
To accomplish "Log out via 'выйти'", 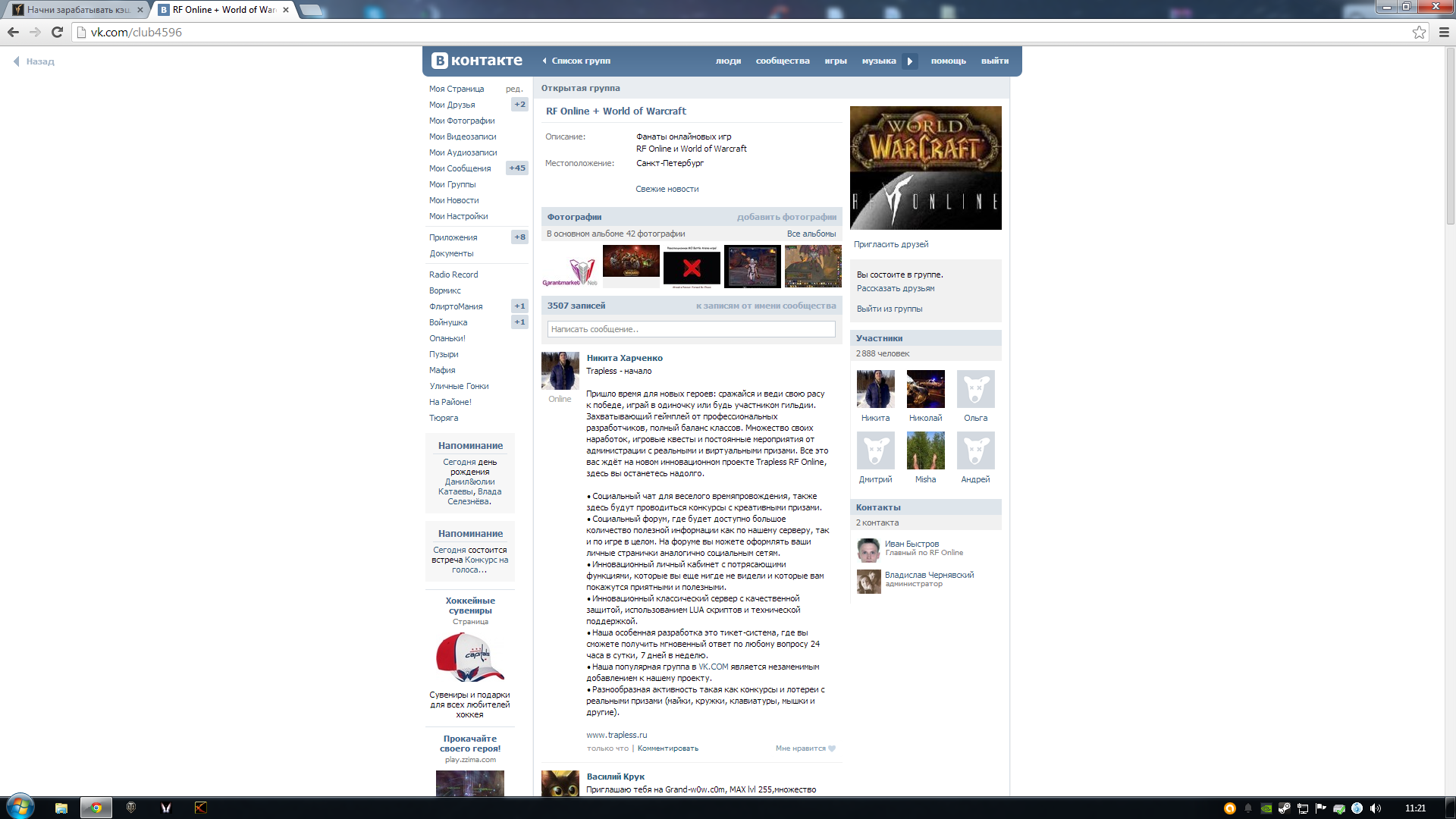I will tap(995, 61).
